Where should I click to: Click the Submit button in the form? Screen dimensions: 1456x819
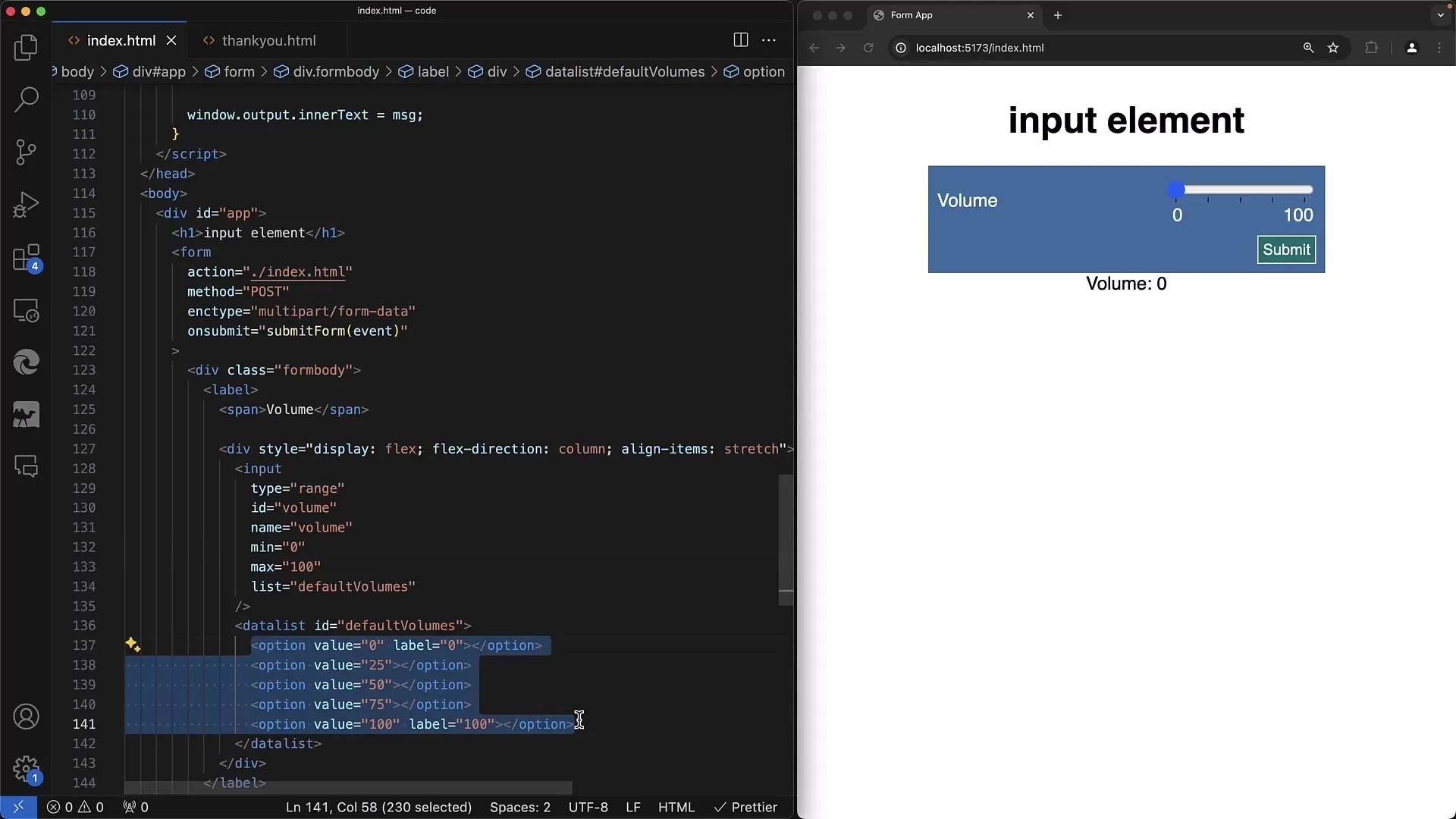[1286, 249]
